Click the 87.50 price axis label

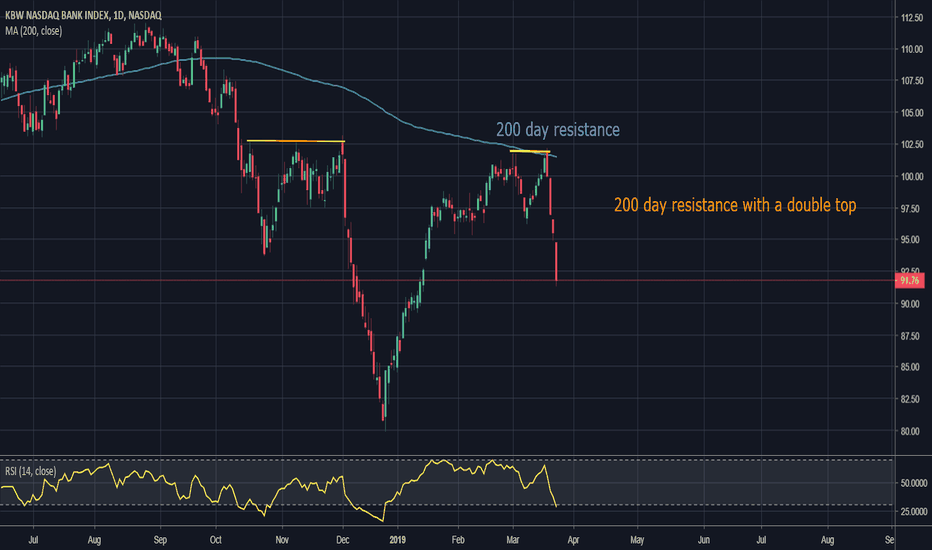(x=912, y=336)
